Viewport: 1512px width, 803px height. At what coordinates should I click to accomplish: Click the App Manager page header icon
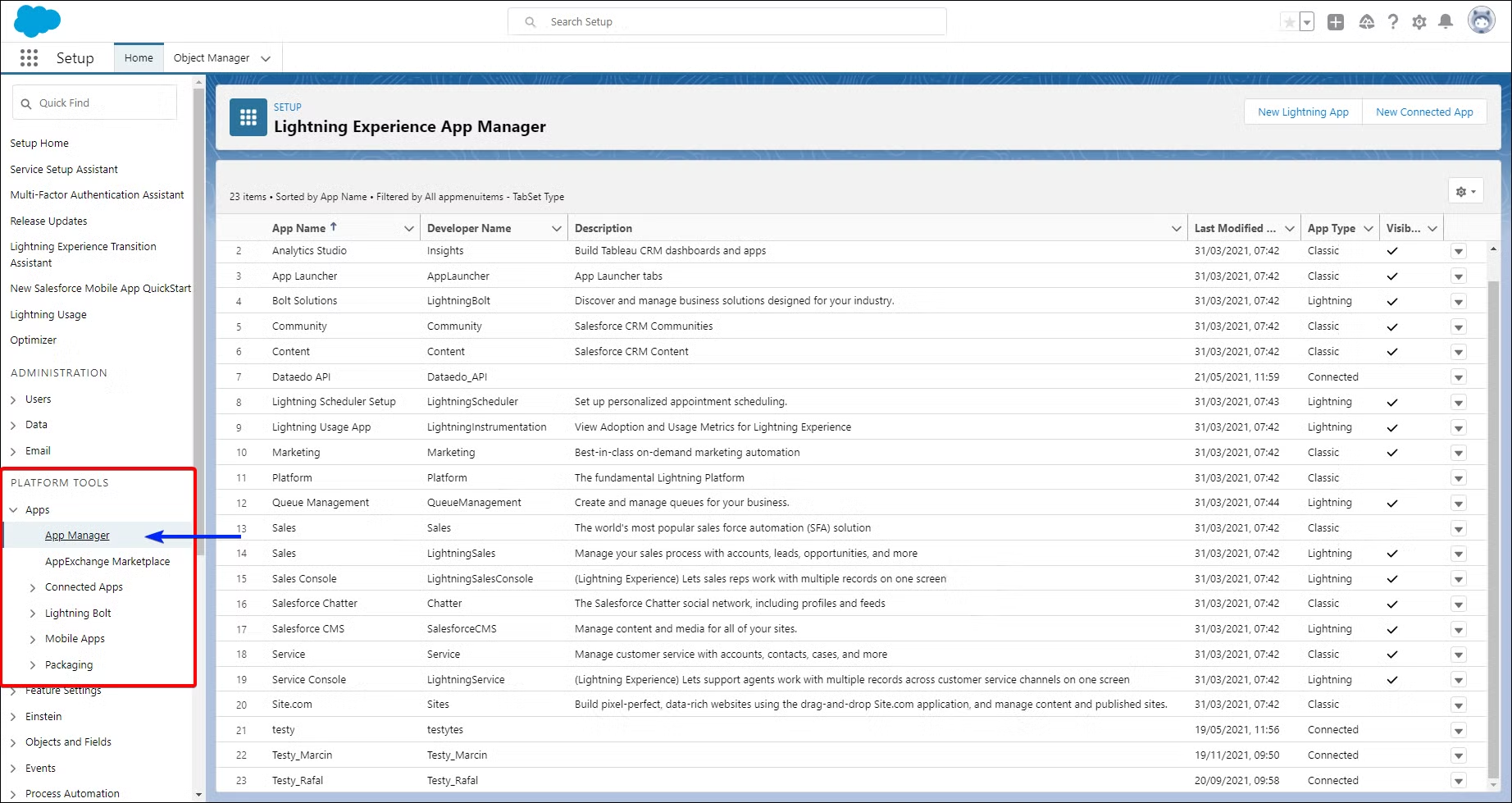pyautogui.click(x=248, y=118)
